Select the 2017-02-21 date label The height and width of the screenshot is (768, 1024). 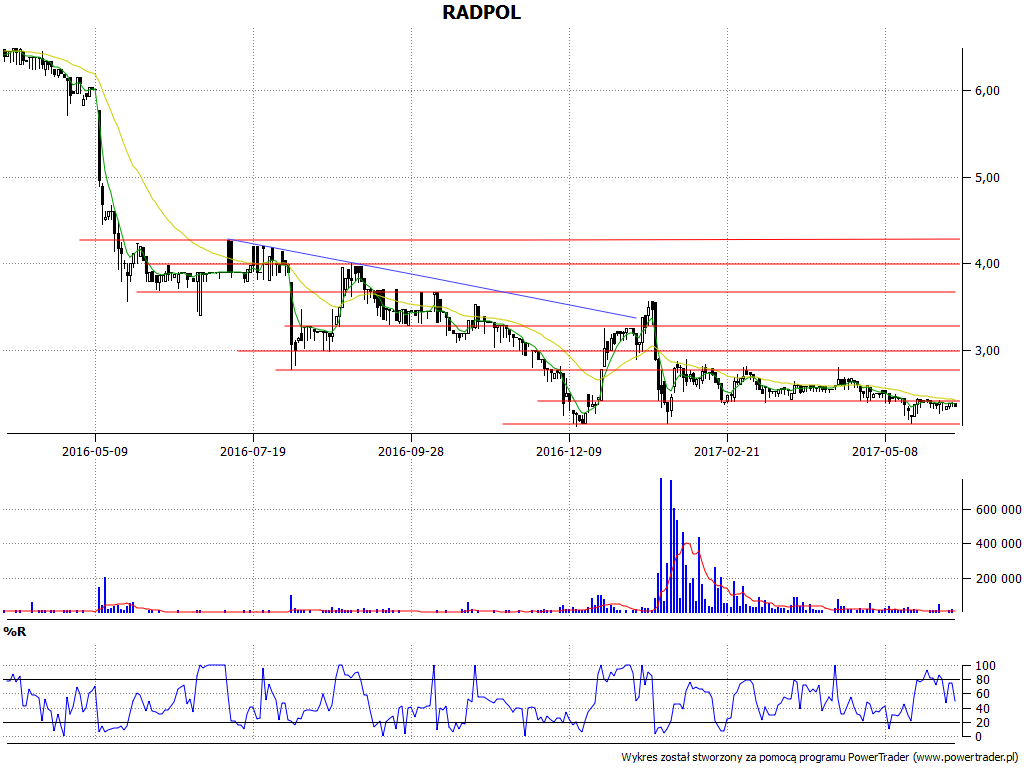(727, 451)
